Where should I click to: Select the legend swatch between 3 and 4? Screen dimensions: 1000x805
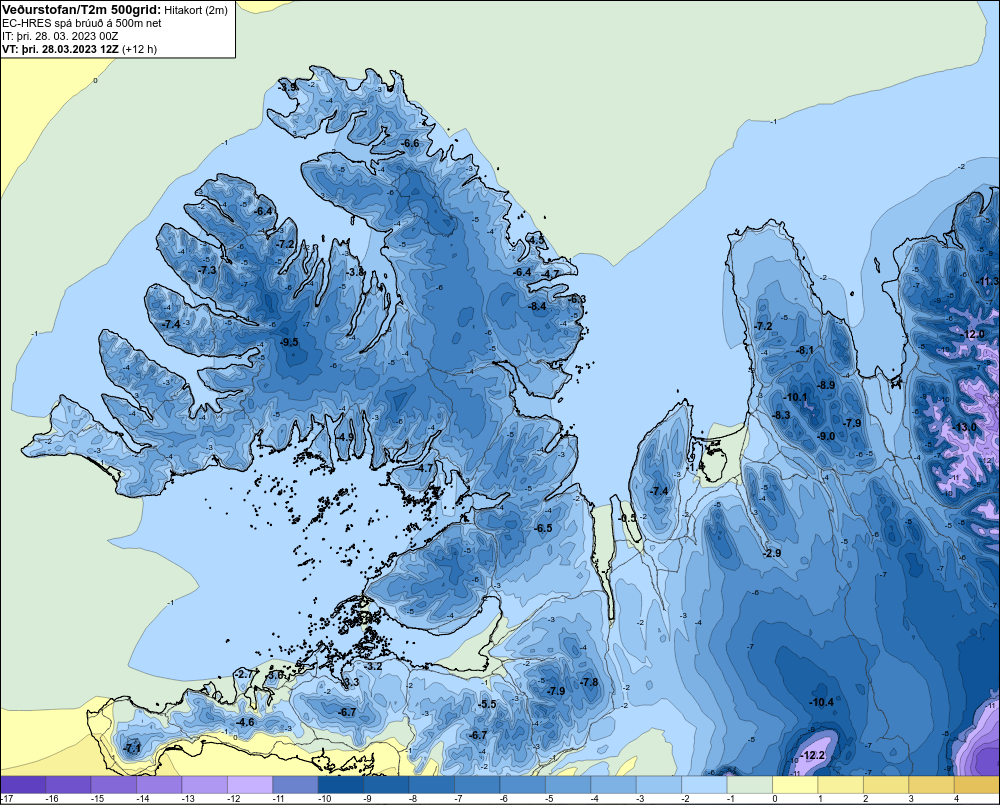click(931, 784)
